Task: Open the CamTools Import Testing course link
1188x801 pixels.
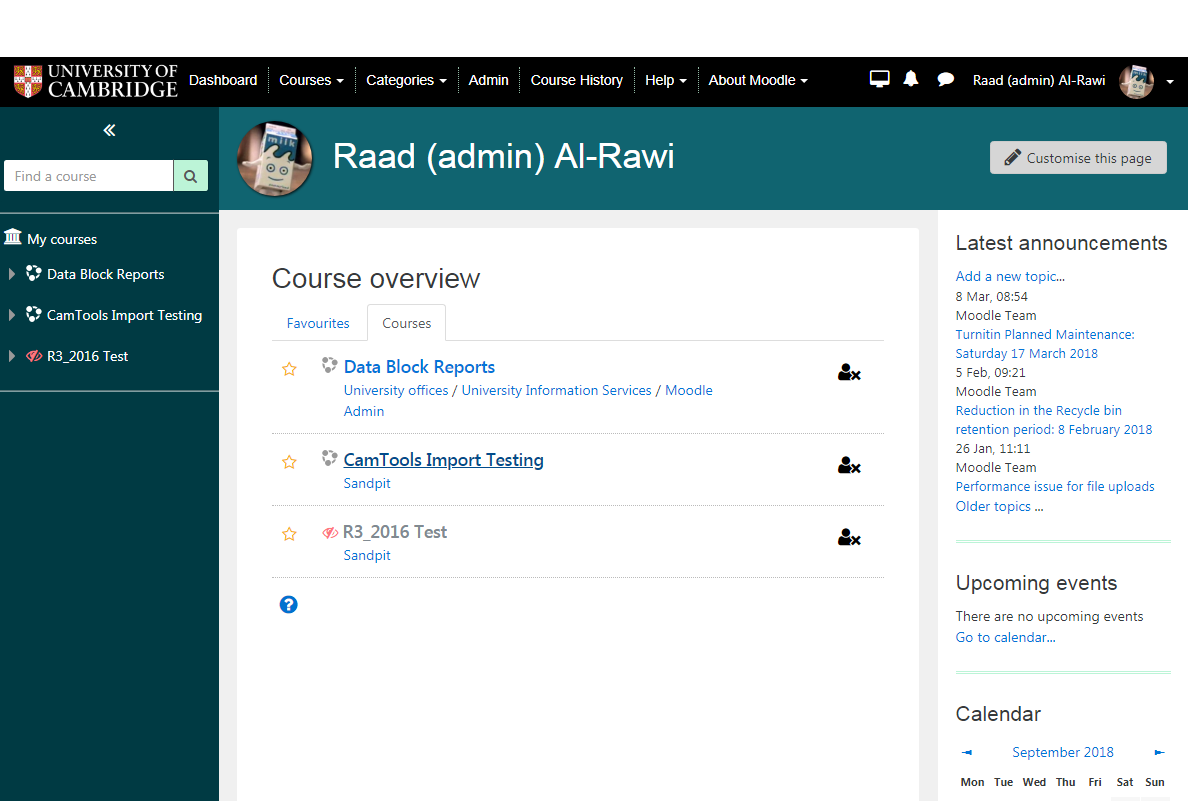Action: tap(443, 460)
